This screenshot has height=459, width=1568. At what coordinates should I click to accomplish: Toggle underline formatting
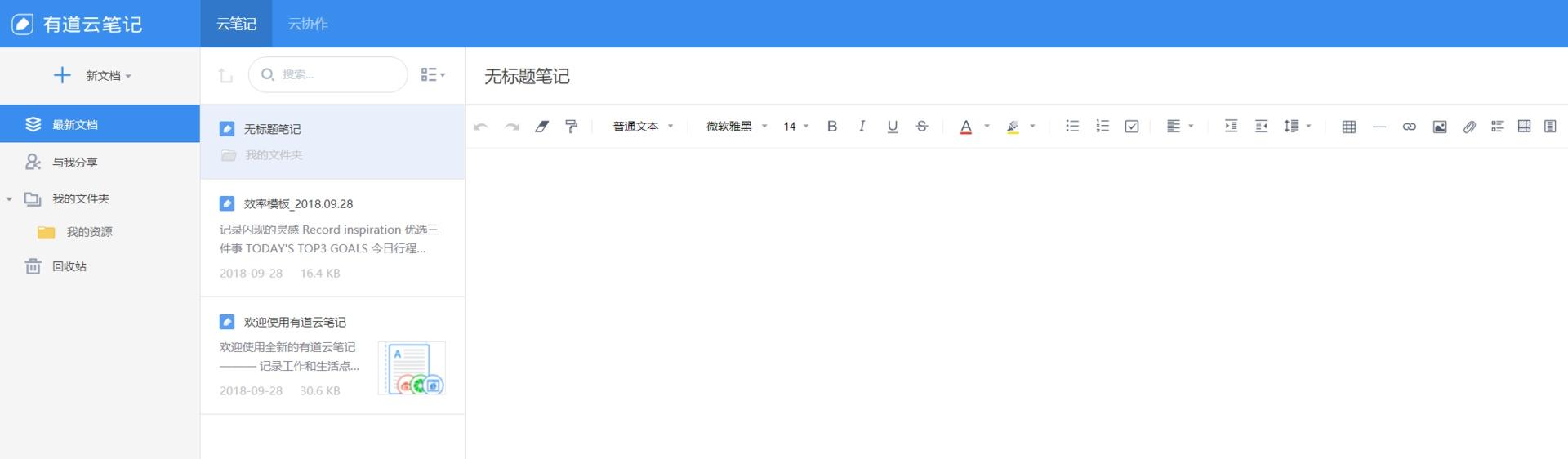892,127
